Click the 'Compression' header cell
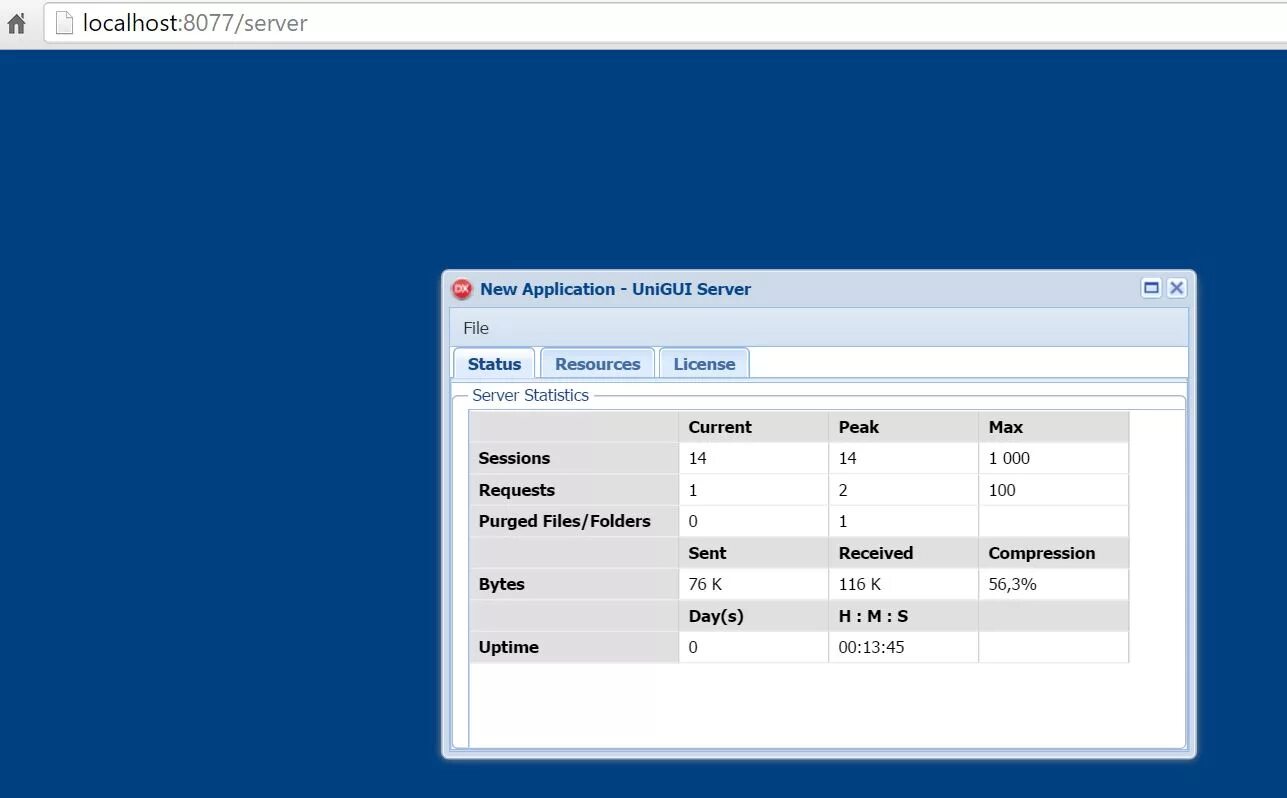Image resolution: width=1287 pixels, height=798 pixels. point(1053,553)
